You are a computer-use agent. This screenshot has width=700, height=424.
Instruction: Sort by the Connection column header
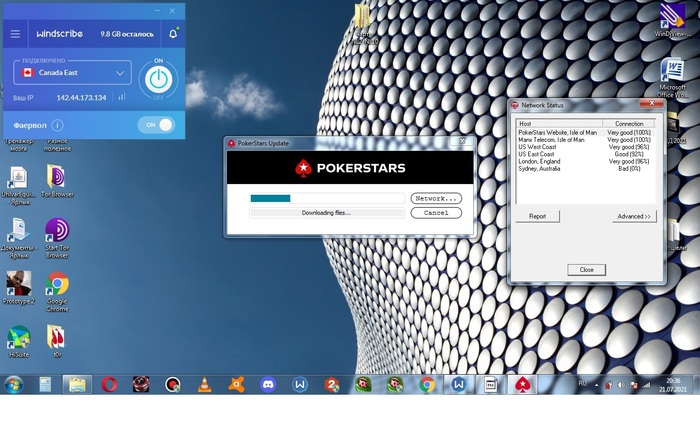[x=629, y=124]
